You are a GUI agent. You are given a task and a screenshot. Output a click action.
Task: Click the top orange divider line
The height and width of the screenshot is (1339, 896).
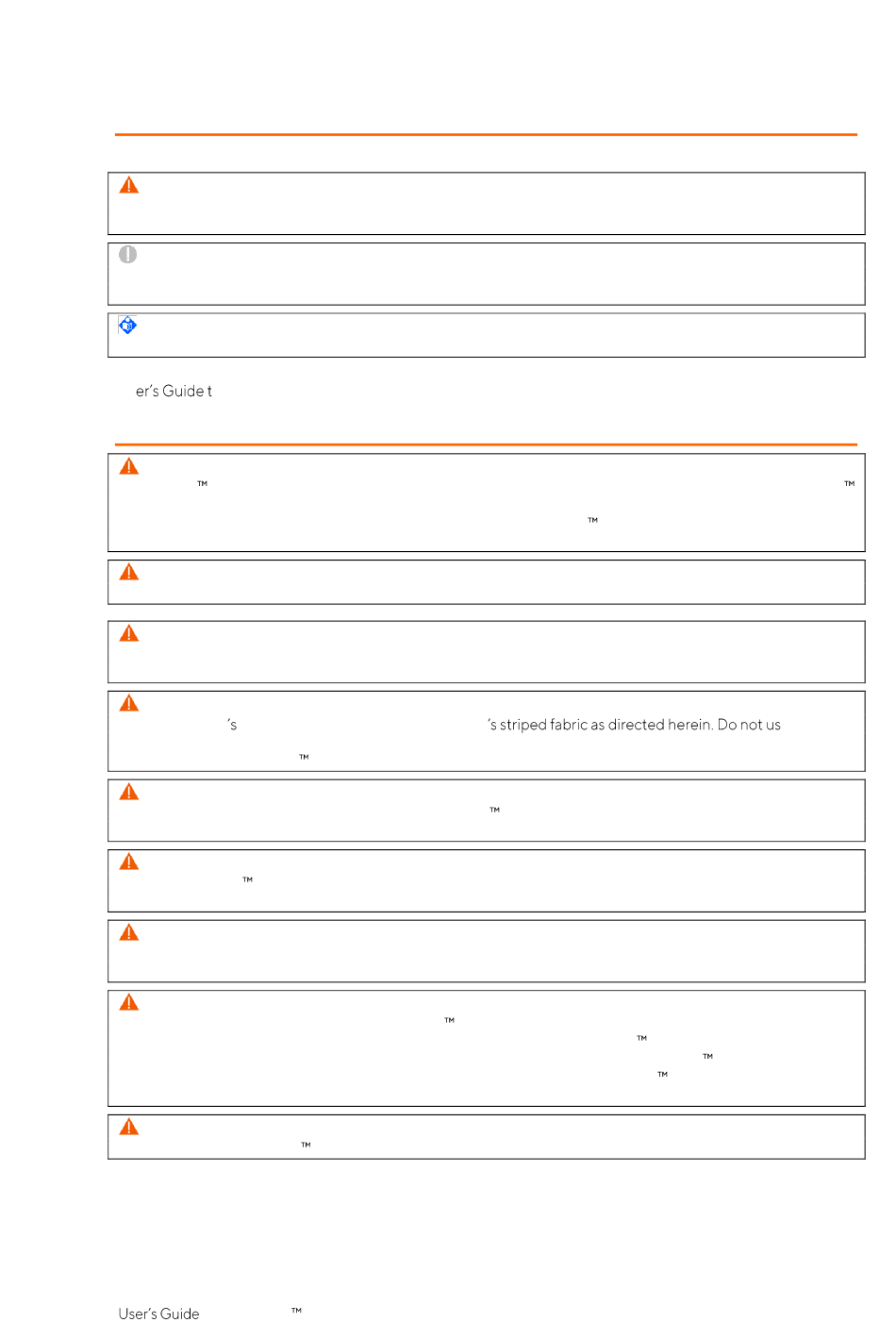(486, 135)
